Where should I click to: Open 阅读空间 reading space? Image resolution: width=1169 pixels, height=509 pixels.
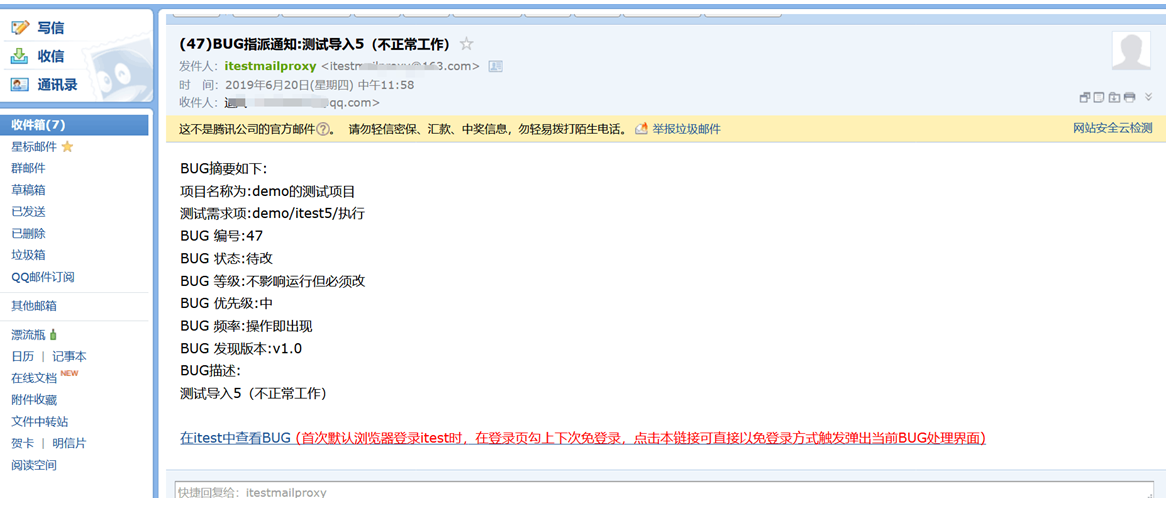click(x=34, y=465)
